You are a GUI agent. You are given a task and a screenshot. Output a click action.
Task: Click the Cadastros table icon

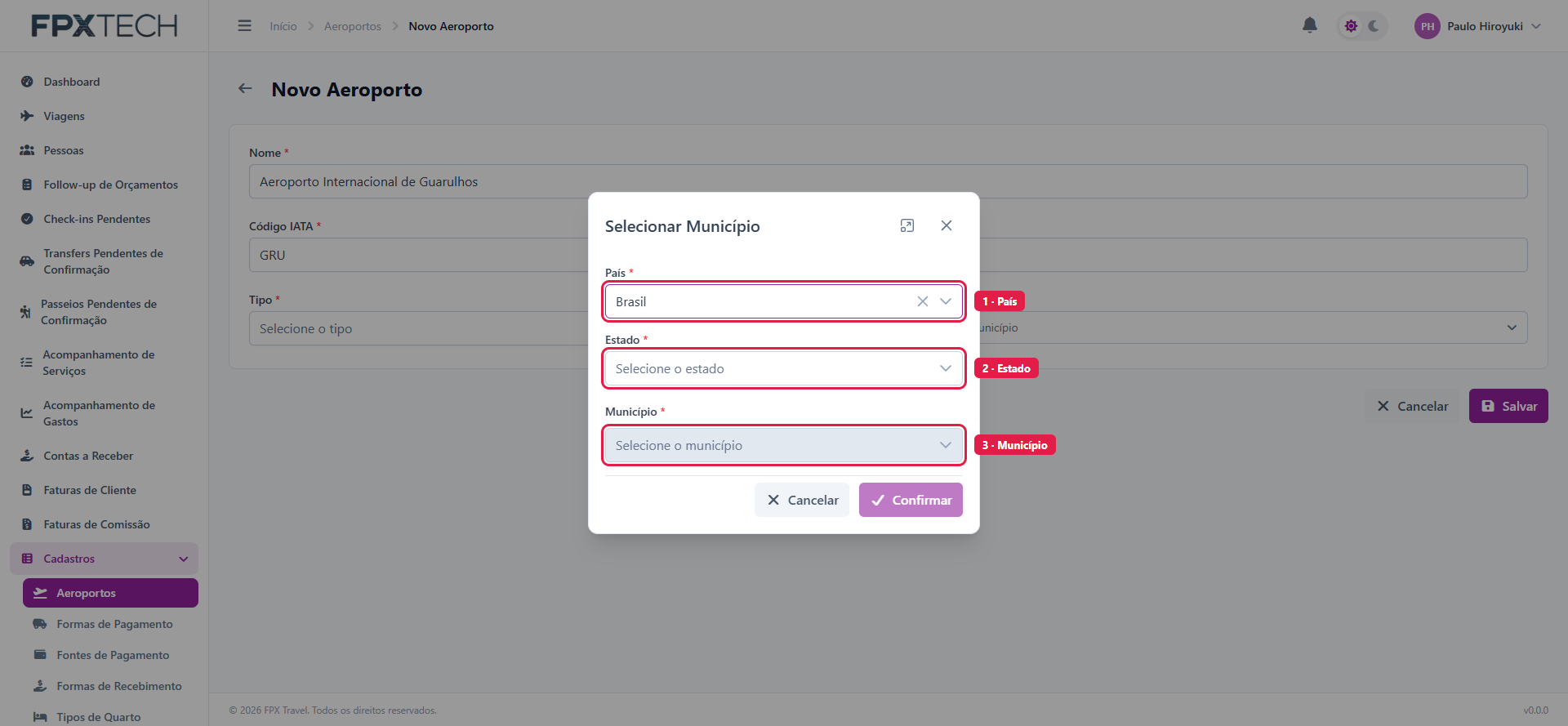tap(27, 559)
